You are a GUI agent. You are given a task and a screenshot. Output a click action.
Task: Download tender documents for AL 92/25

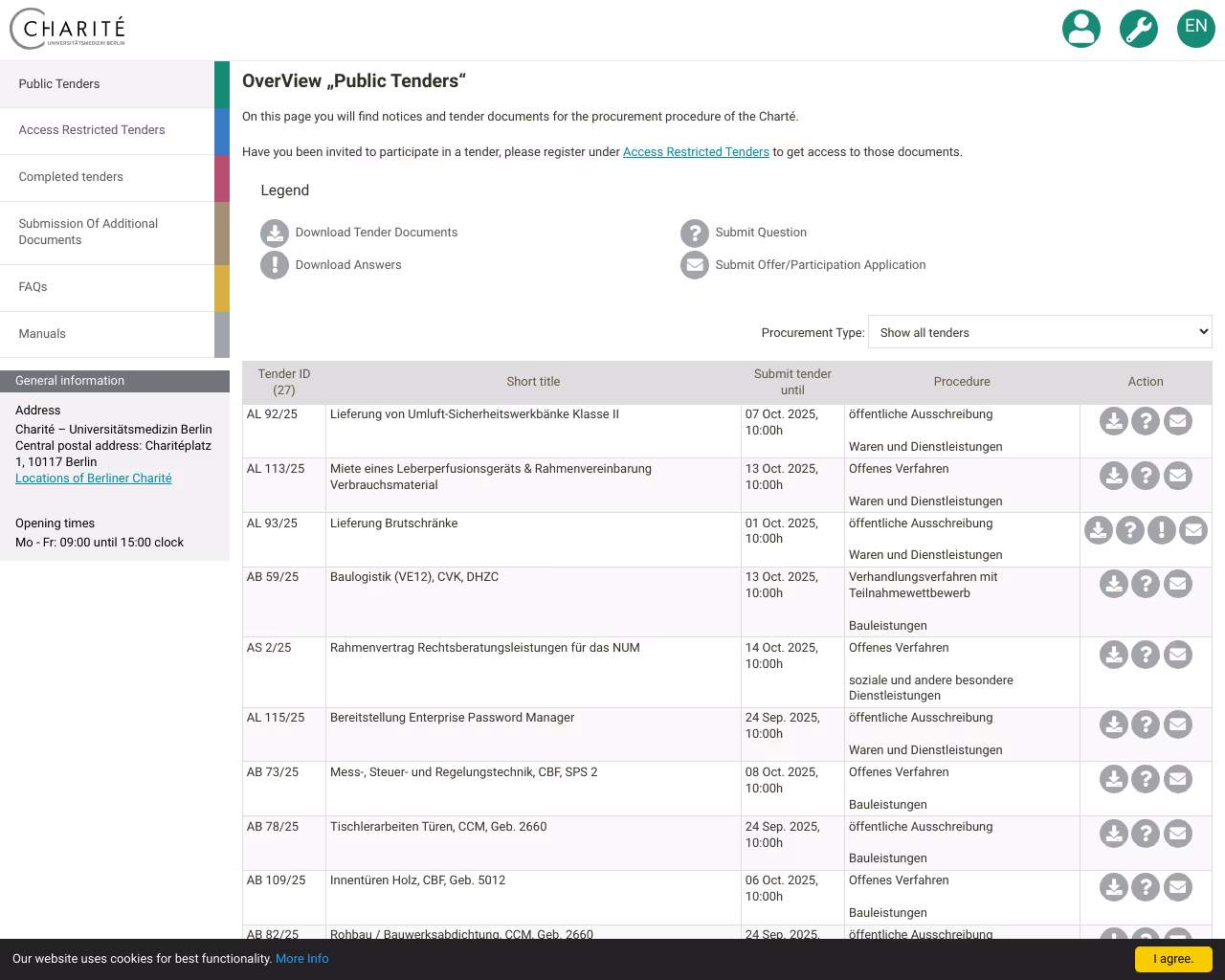point(1114,421)
